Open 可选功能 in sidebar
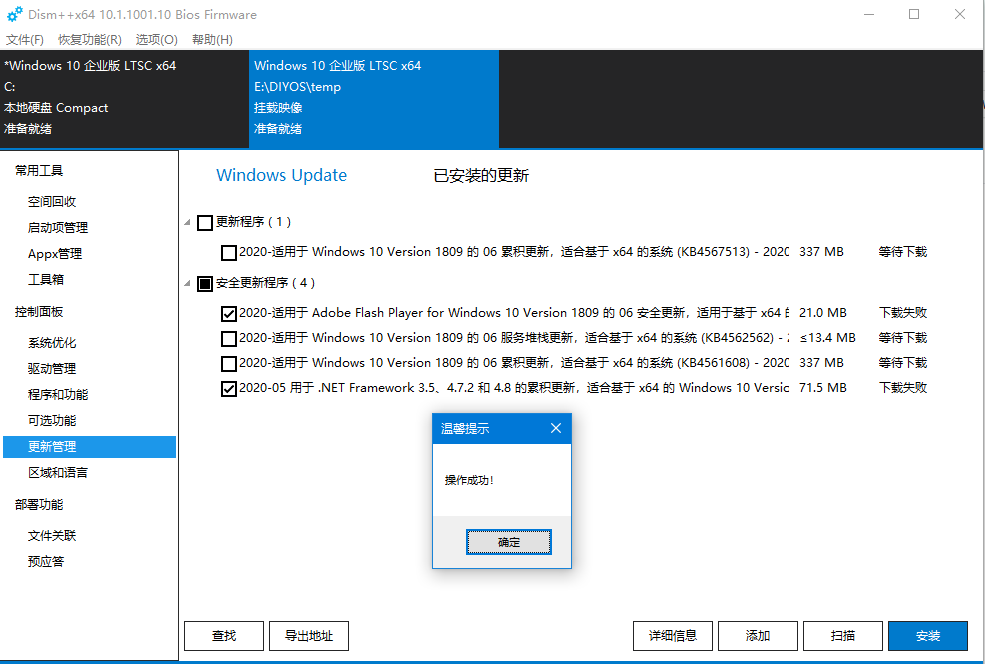Image resolution: width=985 pixels, height=664 pixels. 52,420
